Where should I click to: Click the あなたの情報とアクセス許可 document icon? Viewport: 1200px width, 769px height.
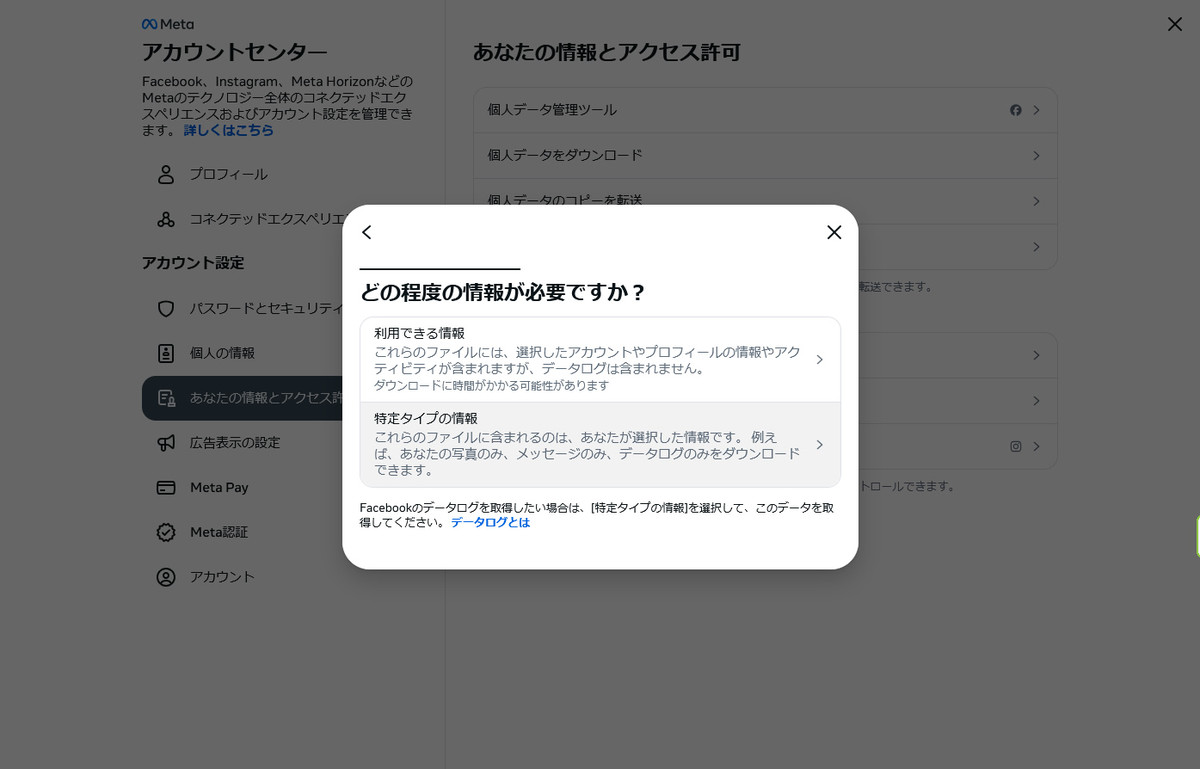[x=166, y=398]
